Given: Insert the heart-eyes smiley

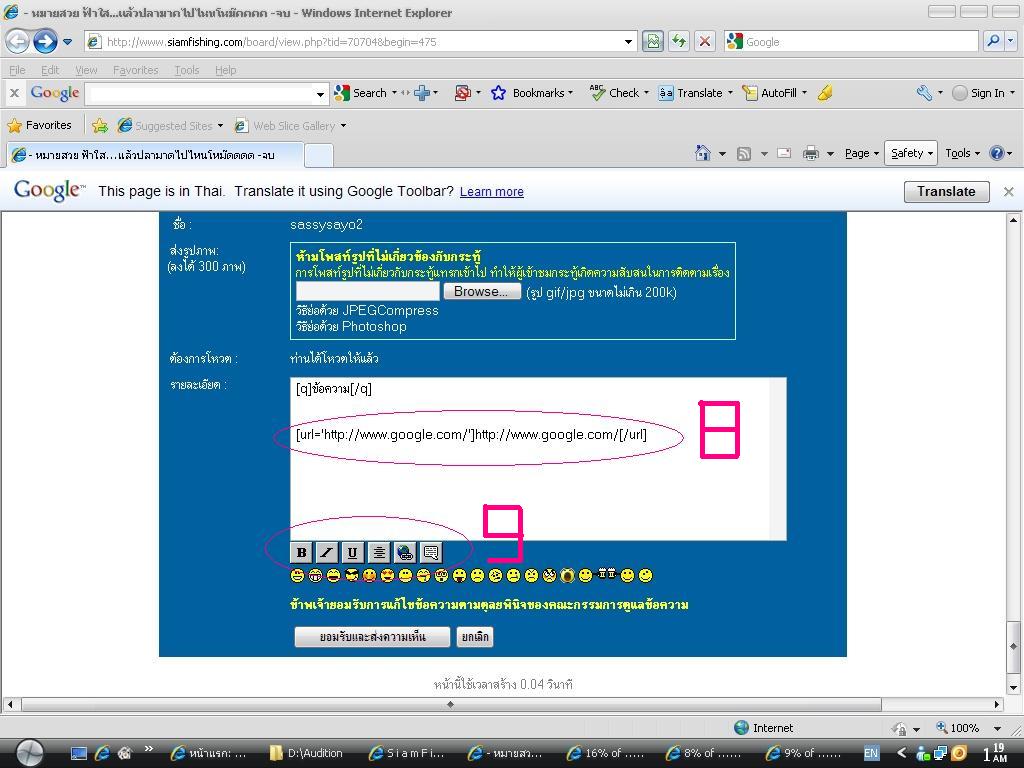Looking at the screenshot, I should pos(387,575).
